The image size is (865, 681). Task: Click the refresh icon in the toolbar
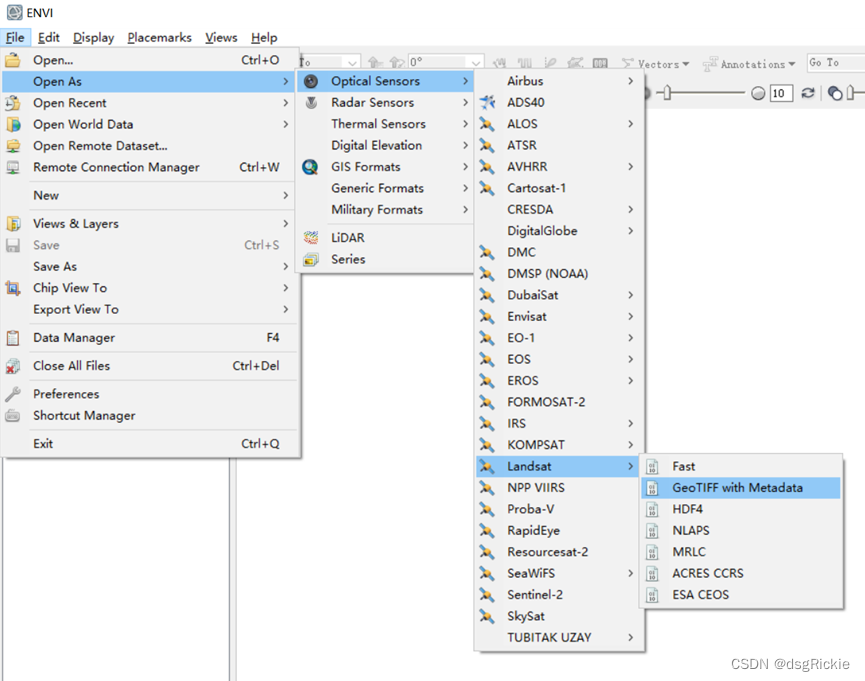click(x=808, y=93)
